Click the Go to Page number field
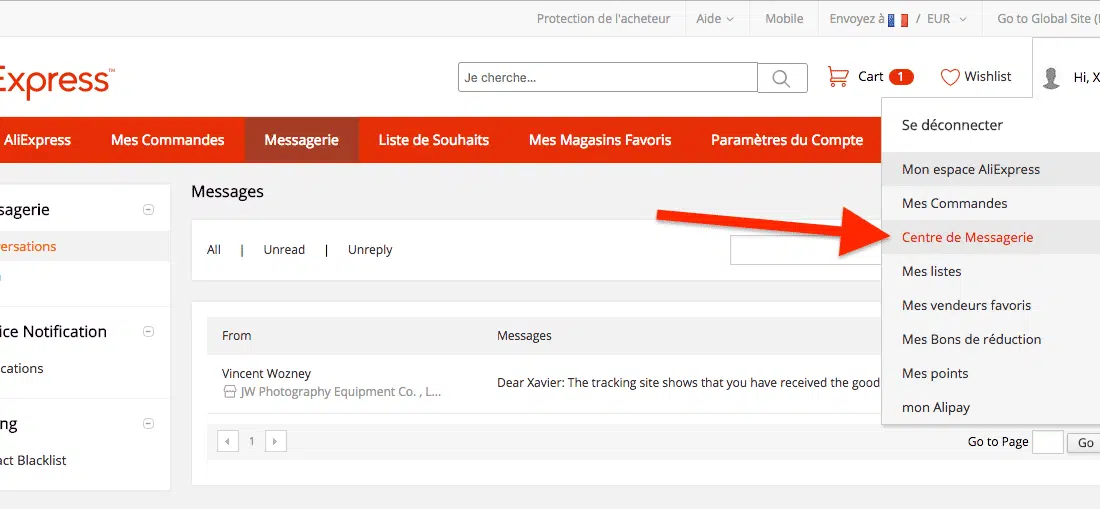 (1048, 442)
